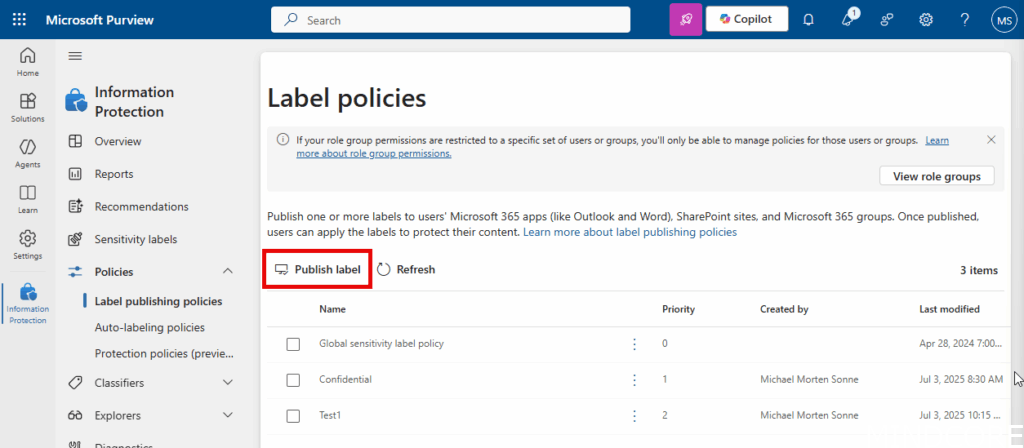Tick the Test1 policy checkbox

click(293, 415)
